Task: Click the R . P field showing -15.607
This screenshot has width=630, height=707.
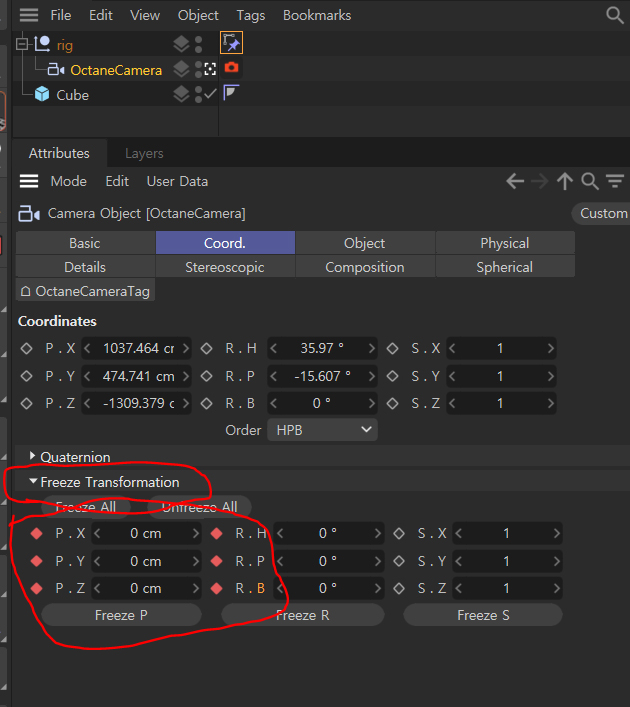Action: pos(322,376)
